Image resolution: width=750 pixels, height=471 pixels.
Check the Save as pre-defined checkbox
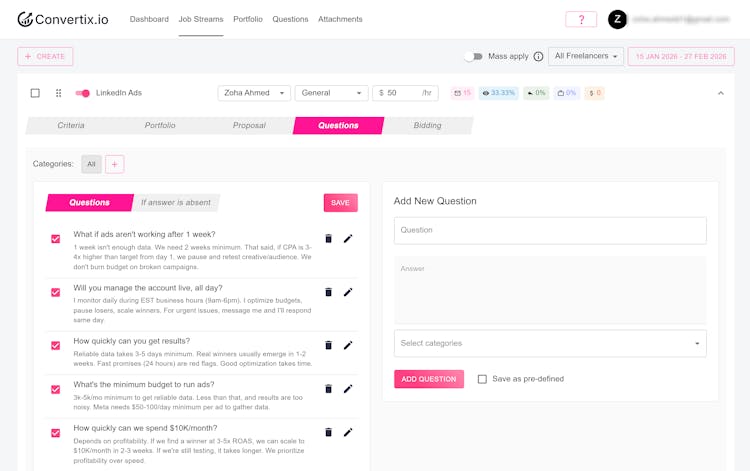(x=482, y=379)
